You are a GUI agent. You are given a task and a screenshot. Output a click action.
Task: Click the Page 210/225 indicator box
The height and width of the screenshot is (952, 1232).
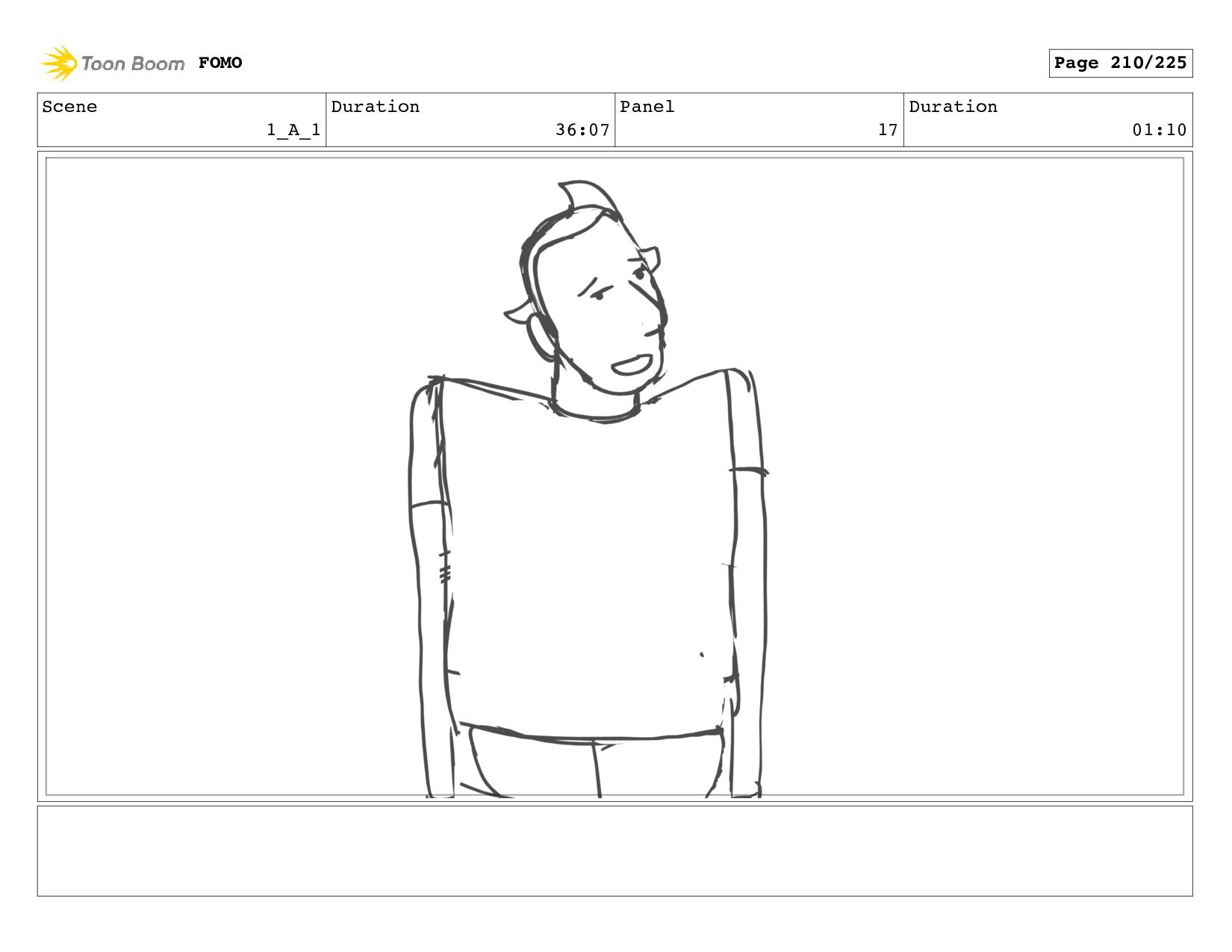coord(1120,63)
